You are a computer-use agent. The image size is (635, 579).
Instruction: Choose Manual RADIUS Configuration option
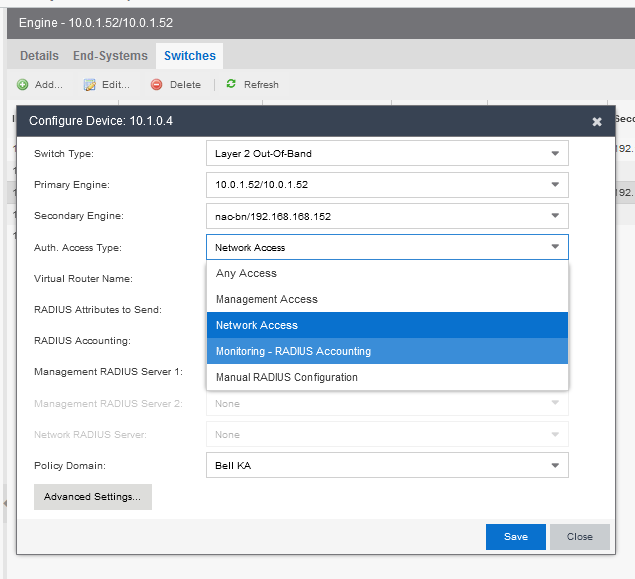[x=286, y=377]
